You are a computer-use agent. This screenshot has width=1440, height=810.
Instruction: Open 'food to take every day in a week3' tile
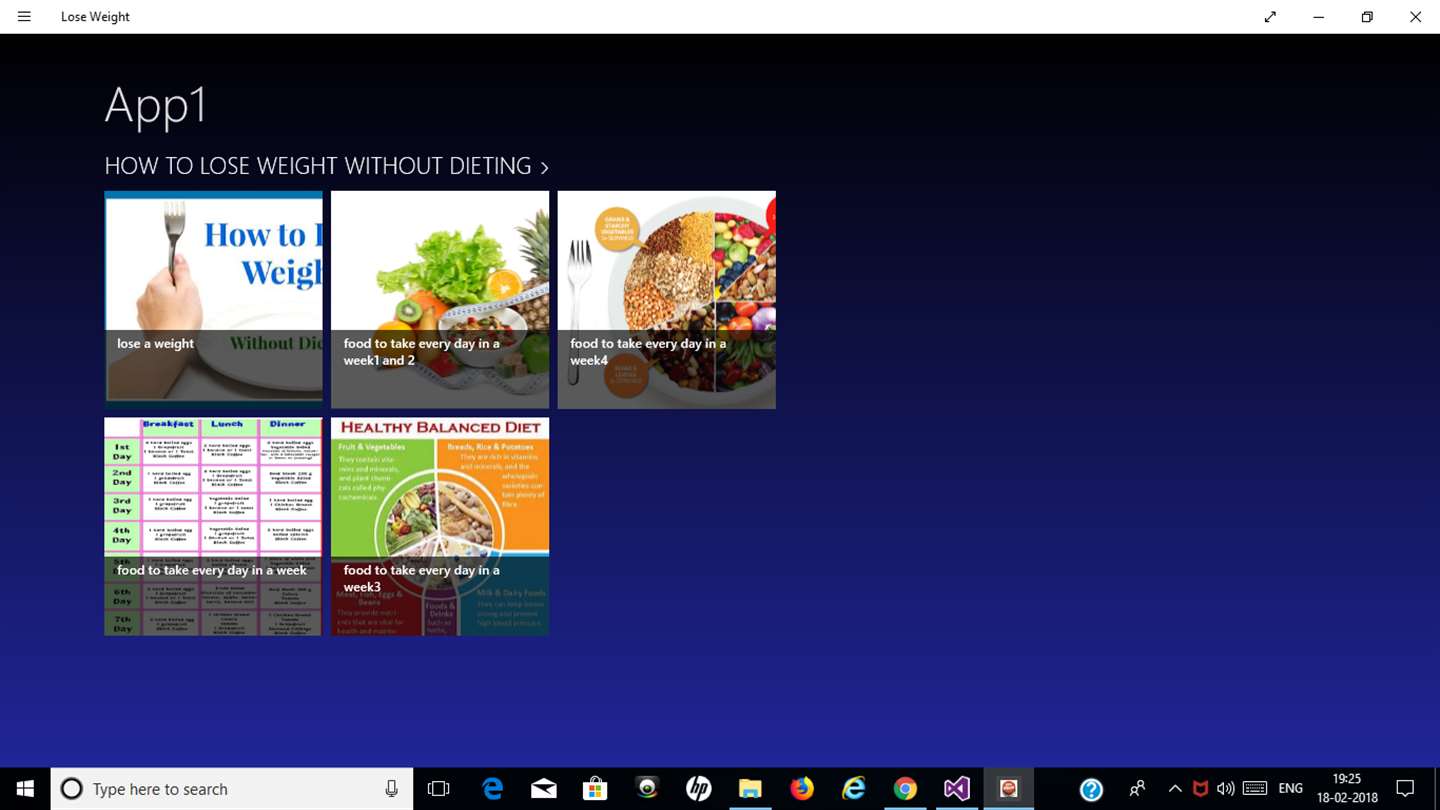coord(440,526)
